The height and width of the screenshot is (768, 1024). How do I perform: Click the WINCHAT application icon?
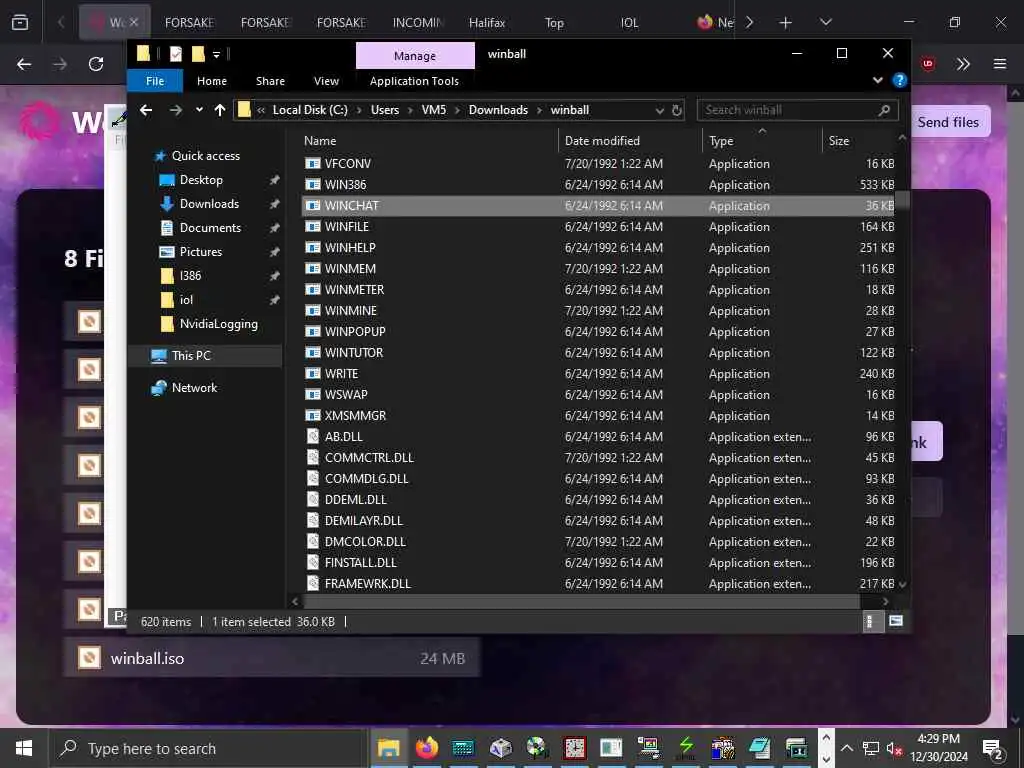click(x=313, y=206)
